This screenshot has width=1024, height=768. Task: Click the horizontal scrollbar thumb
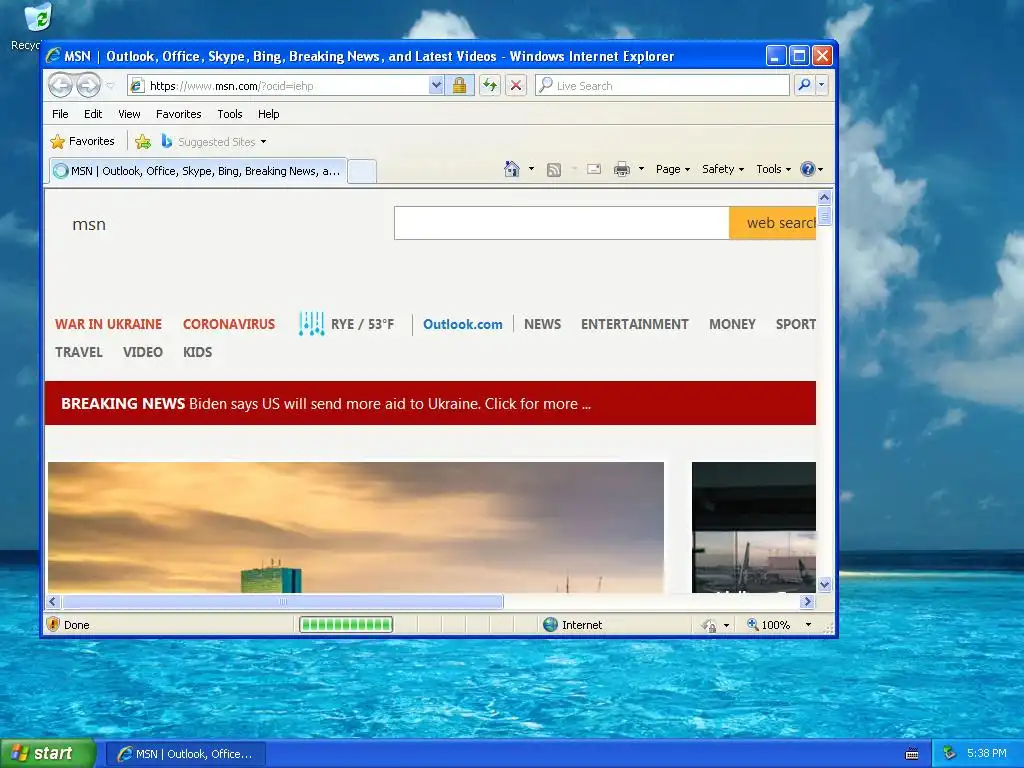tap(283, 601)
